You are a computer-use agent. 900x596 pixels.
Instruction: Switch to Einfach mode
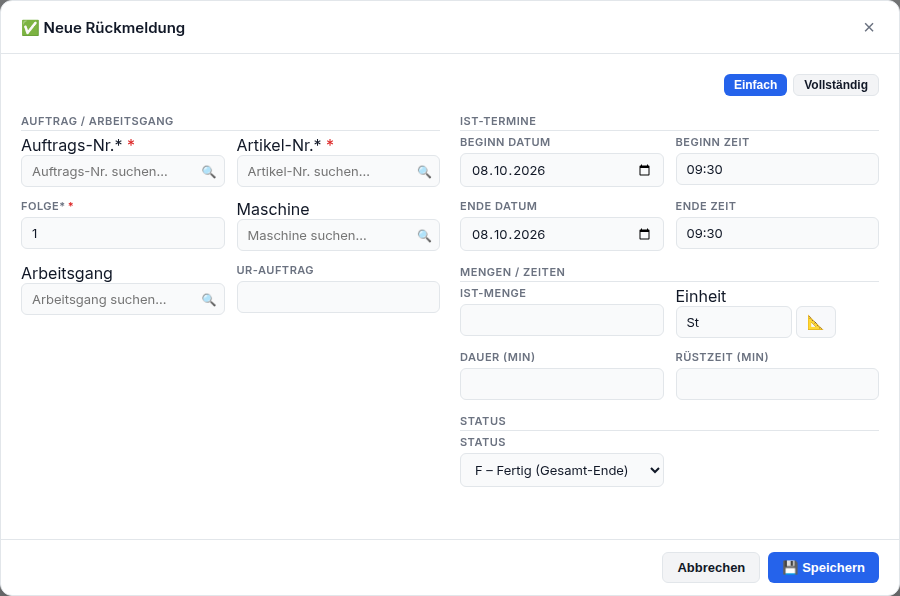(x=755, y=85)
